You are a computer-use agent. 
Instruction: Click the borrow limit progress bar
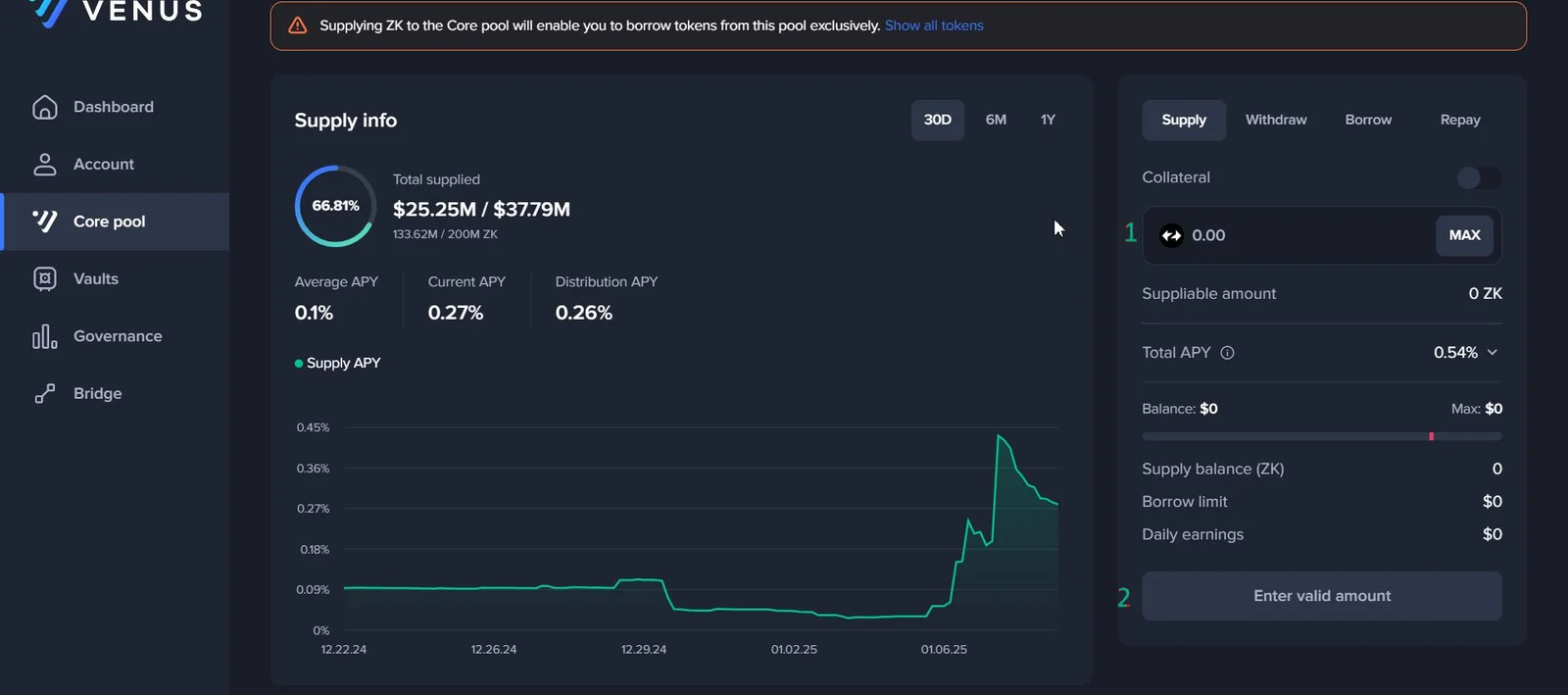click(x=1322, y=436)
